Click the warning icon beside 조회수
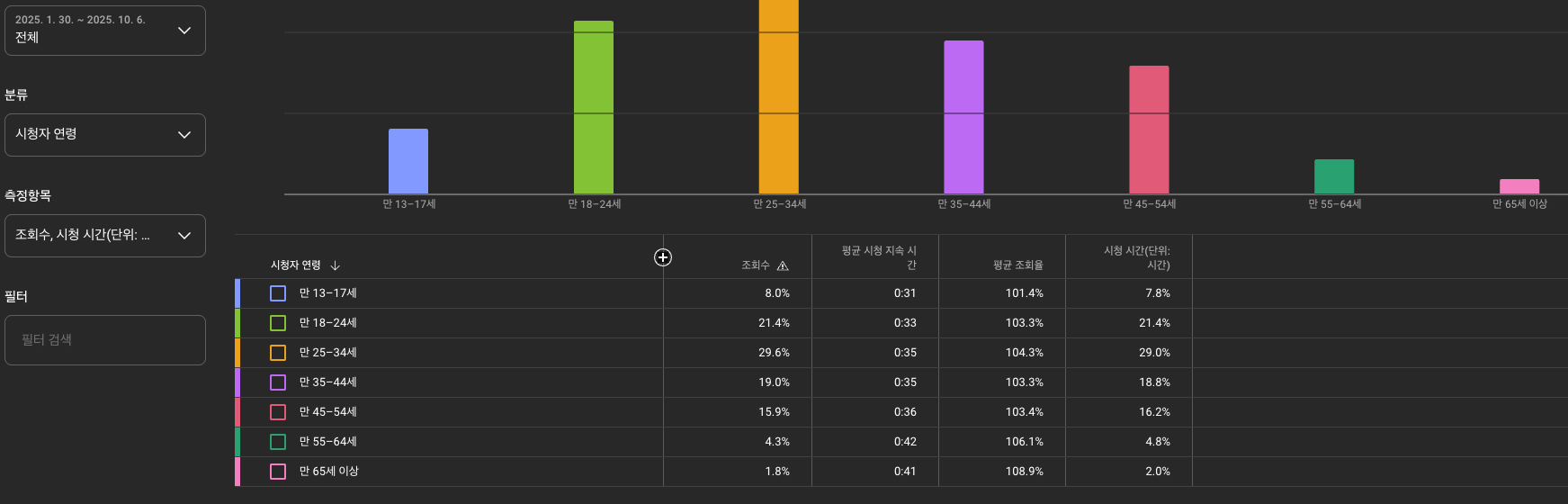The width and height of the screenshot is (1568, 504). (x=783, y=265)
